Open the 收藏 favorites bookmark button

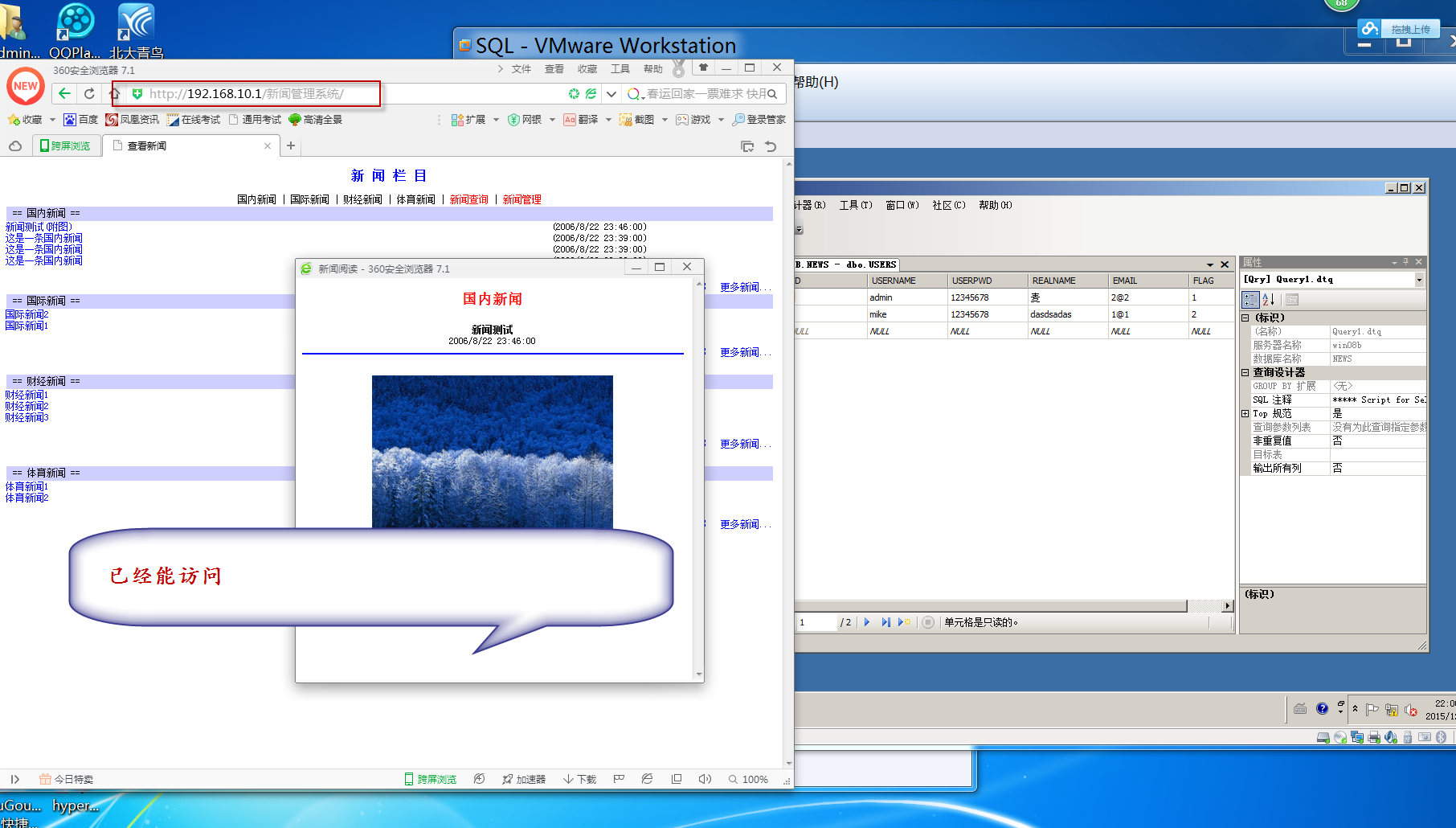click(x=25, y=120)
